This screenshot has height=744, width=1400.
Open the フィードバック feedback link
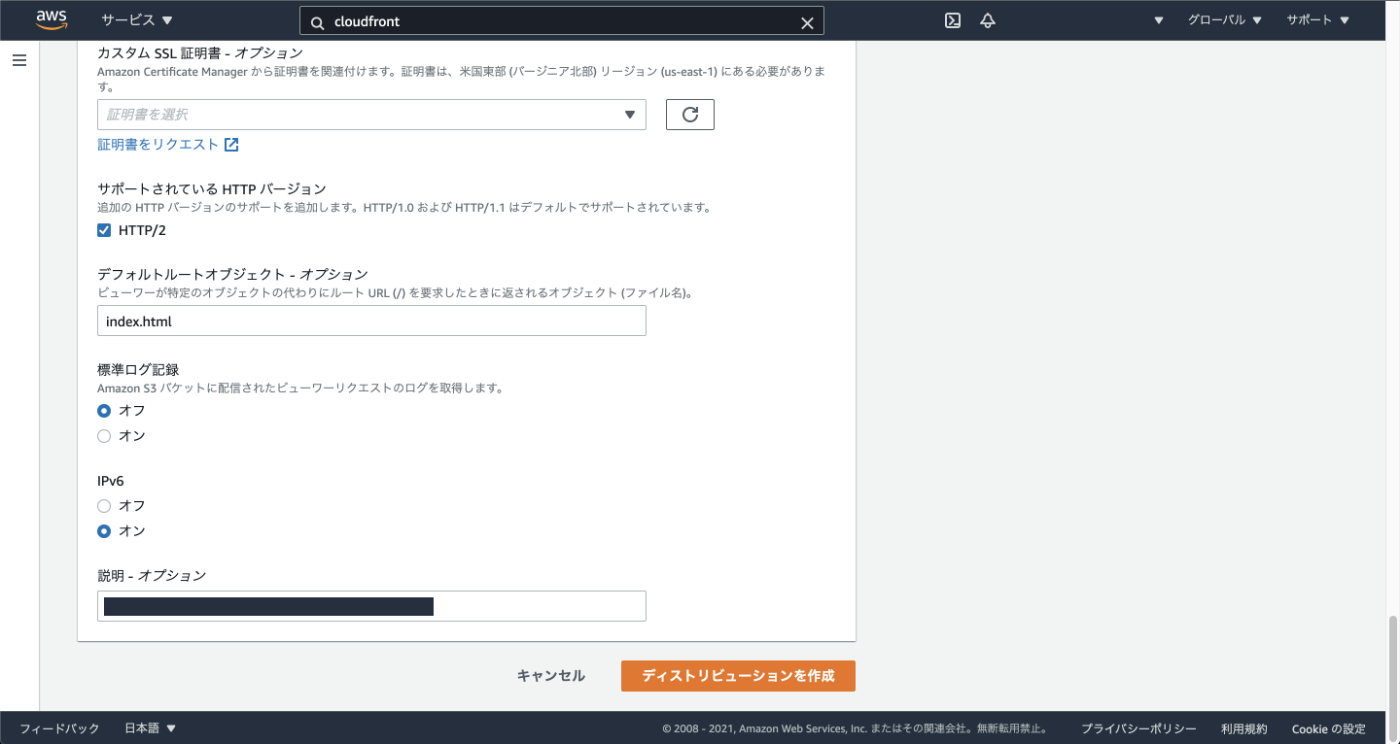(x=60, y=729)
